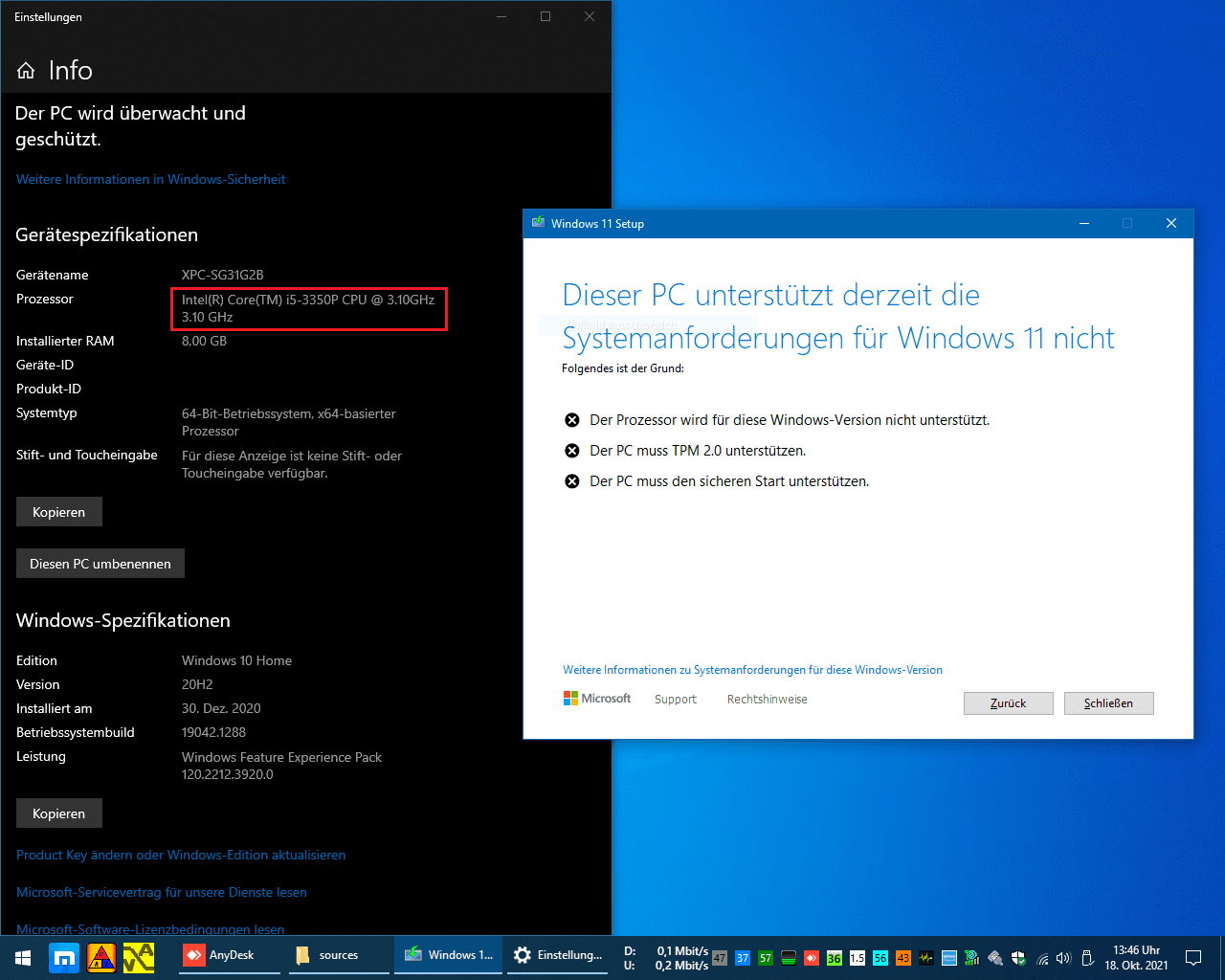Click the safely remove hardware USB icon
Viewport: 1225px width, 980px height.
coord(1087,957)
